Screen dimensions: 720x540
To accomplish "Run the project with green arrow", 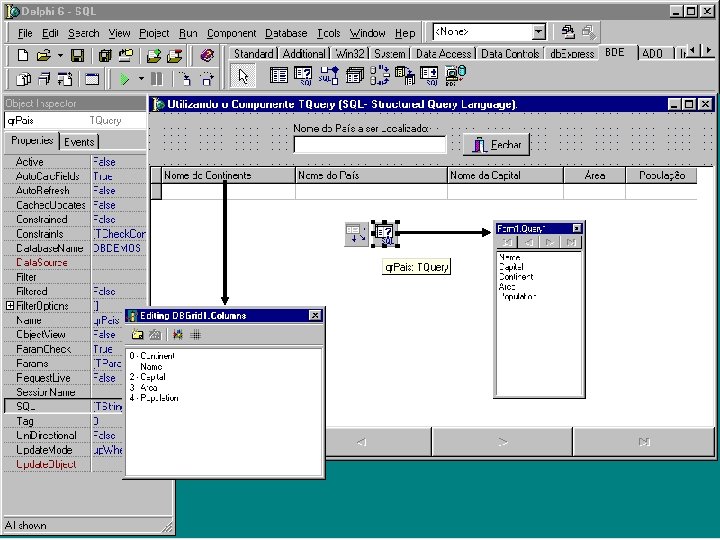I will 124,79.
